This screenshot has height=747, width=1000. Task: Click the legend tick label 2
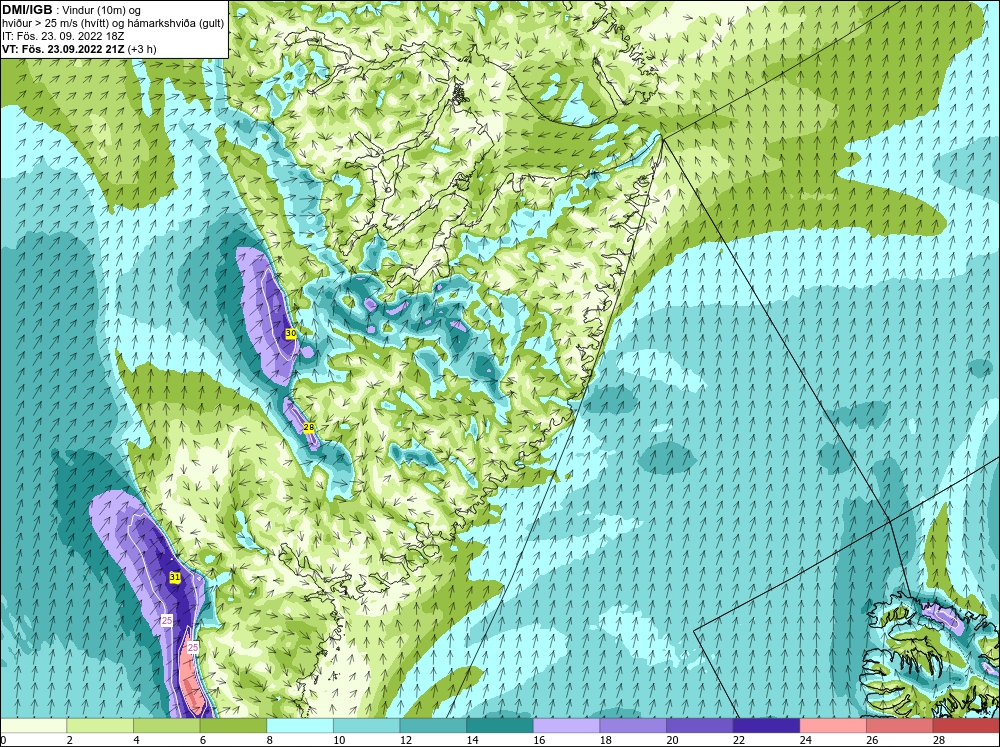coord(70,740)
